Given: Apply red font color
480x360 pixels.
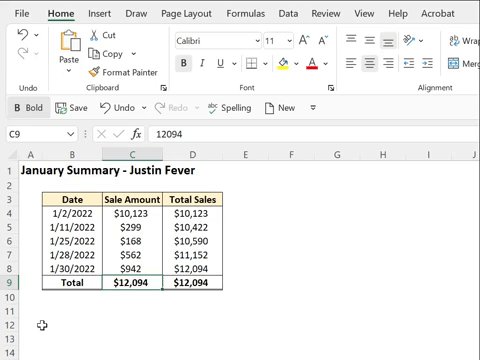Looking at the screenshot, I should tap(312, 63).
